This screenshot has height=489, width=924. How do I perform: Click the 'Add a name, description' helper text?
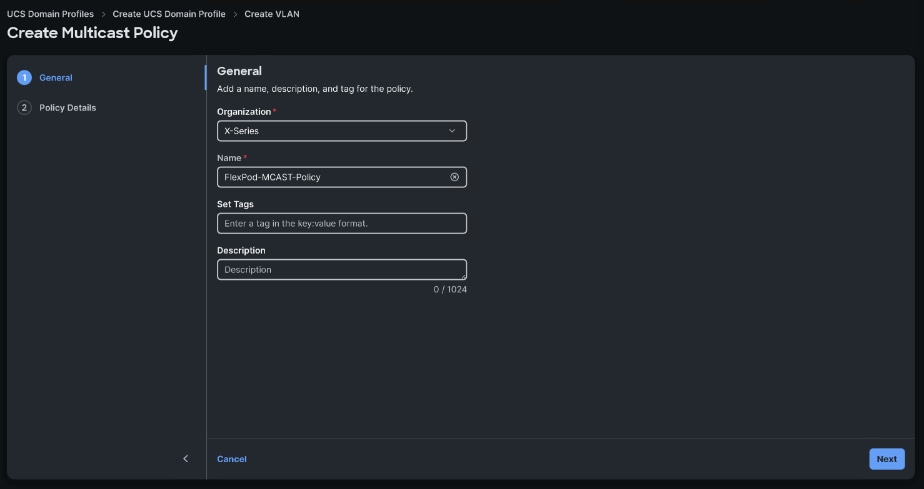pos(315,89)
